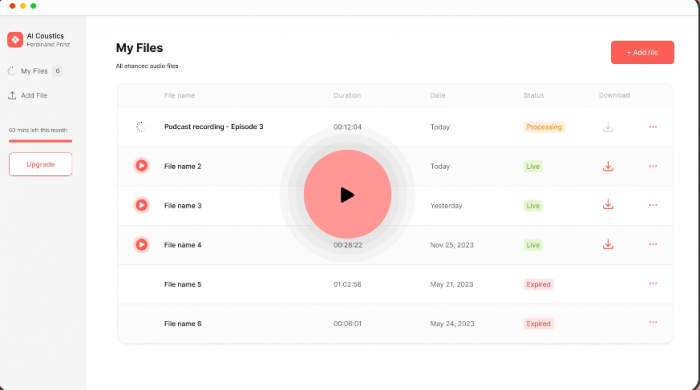Click the Status column header

(534, 95)
